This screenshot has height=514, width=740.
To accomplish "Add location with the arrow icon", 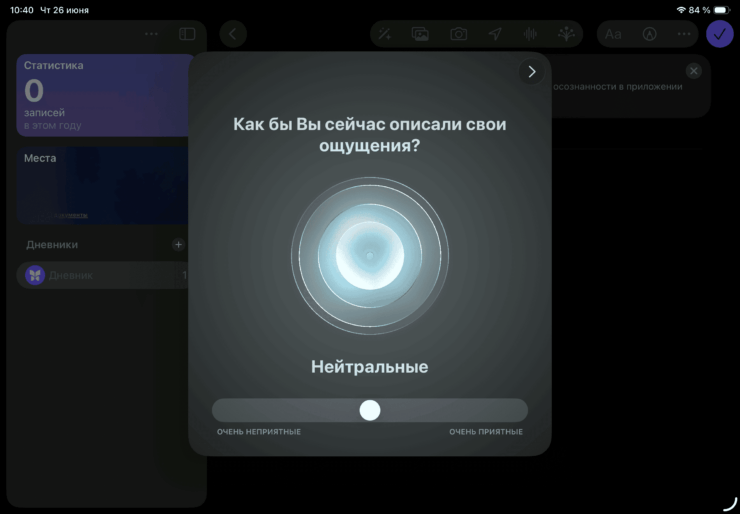I will point(495,34).
